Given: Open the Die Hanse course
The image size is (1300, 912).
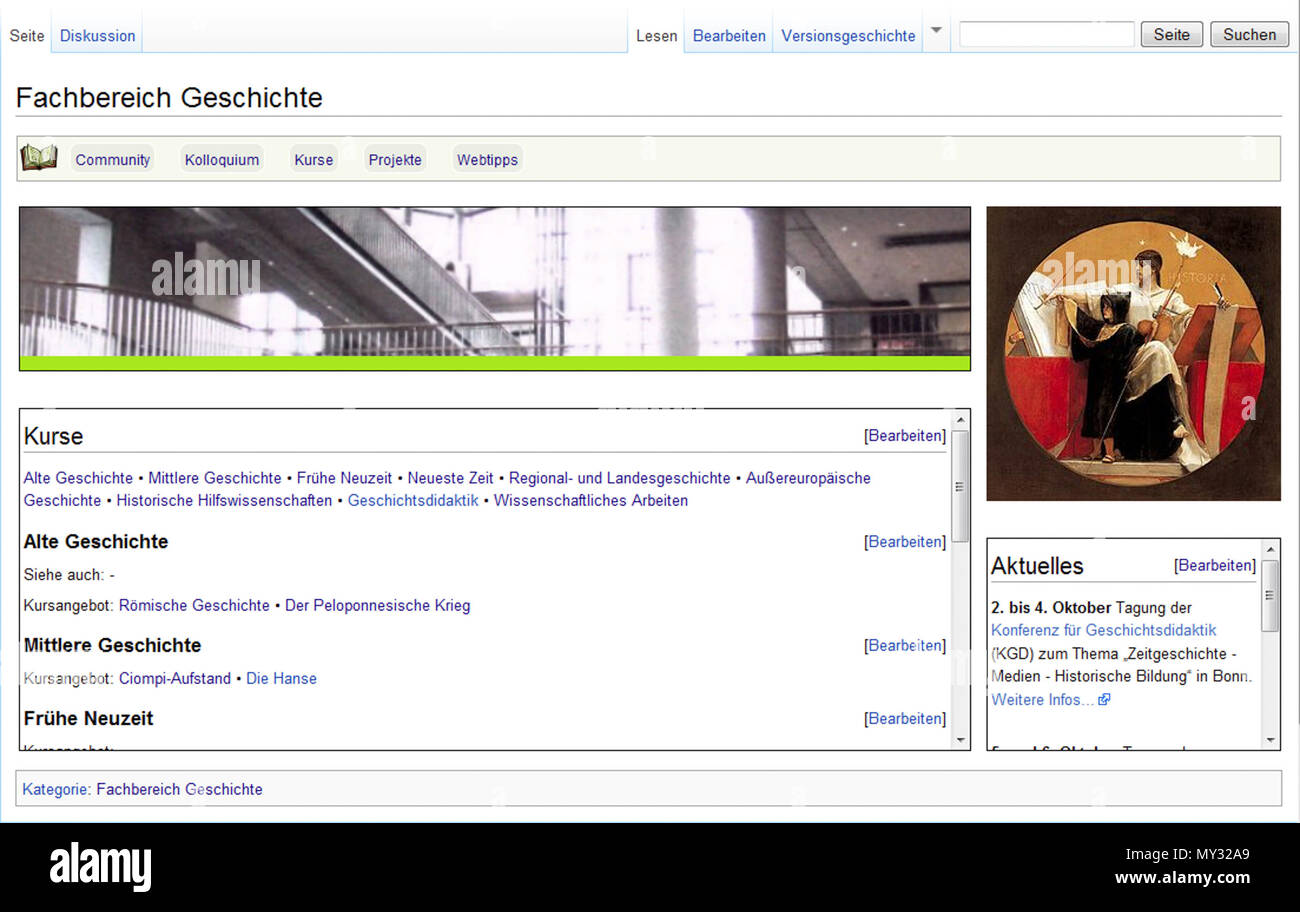Looking at the screenshot, I should pyautogui.click(x=281, y=678).
